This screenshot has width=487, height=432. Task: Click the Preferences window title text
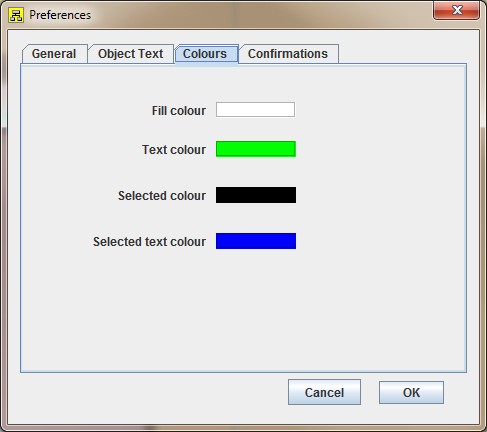tap(60, 15)
